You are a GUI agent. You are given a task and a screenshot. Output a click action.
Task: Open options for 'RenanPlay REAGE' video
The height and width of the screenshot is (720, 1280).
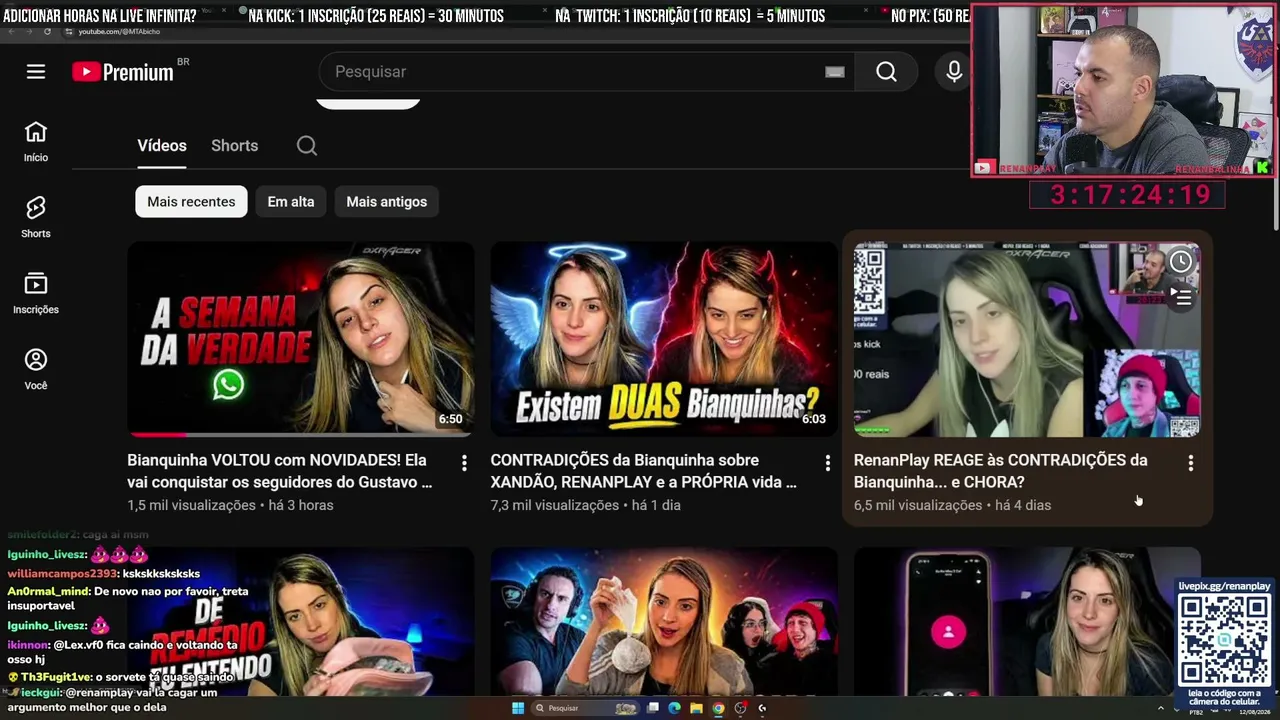tap(1190, 463)
